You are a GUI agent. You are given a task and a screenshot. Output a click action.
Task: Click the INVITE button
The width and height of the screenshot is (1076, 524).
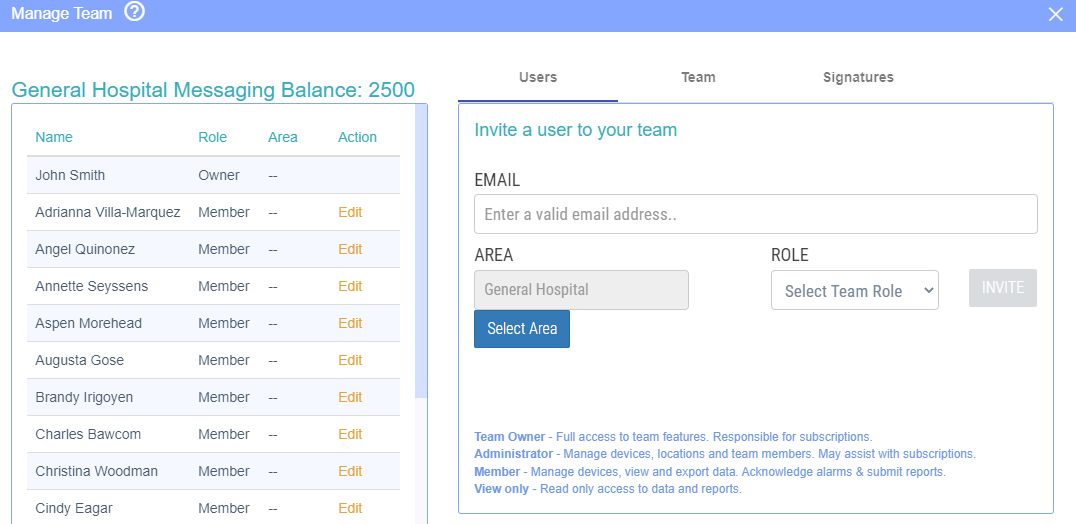(x=1002, y=288)
